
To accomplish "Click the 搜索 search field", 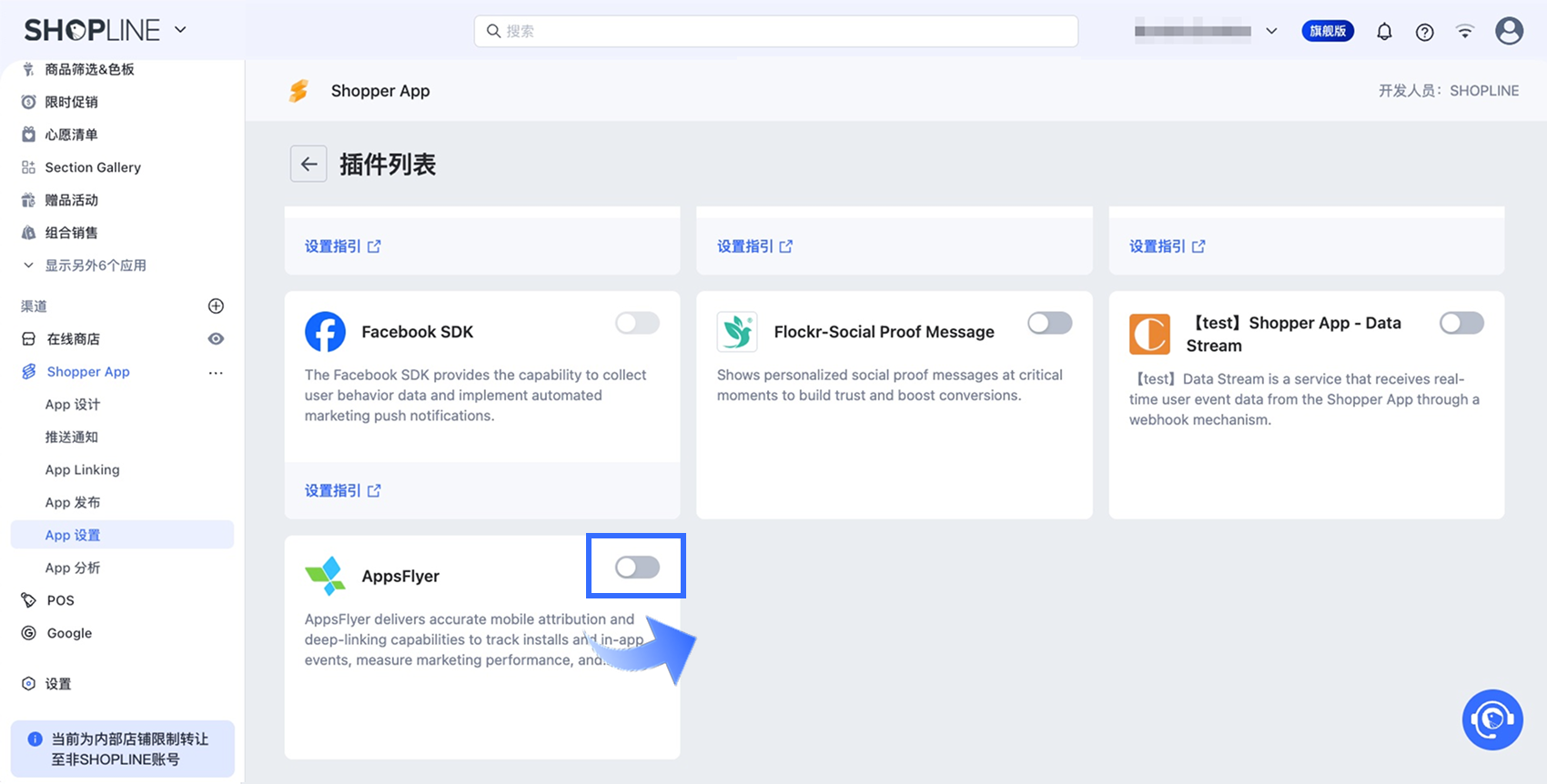I will [776, 31].
